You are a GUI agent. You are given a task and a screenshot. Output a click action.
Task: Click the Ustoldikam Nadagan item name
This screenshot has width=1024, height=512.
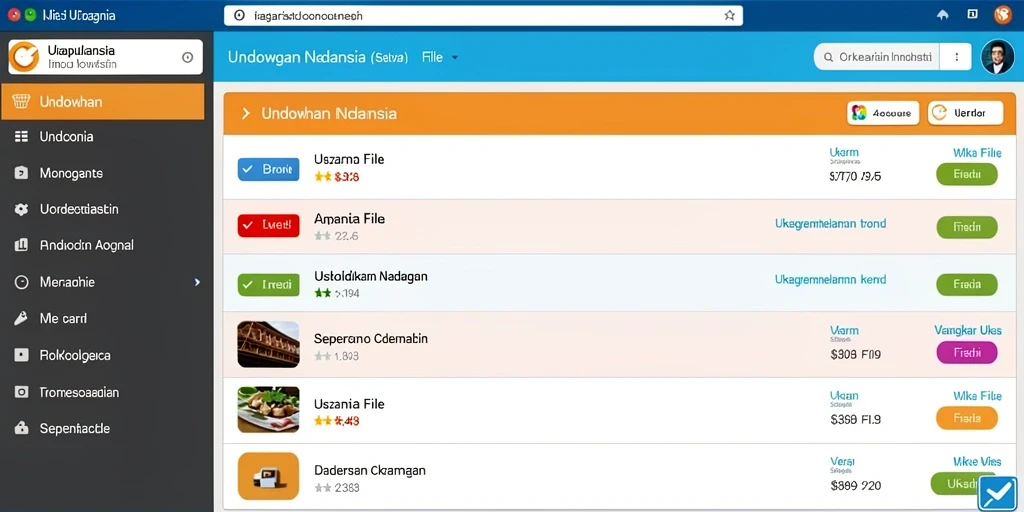point(371,276)
